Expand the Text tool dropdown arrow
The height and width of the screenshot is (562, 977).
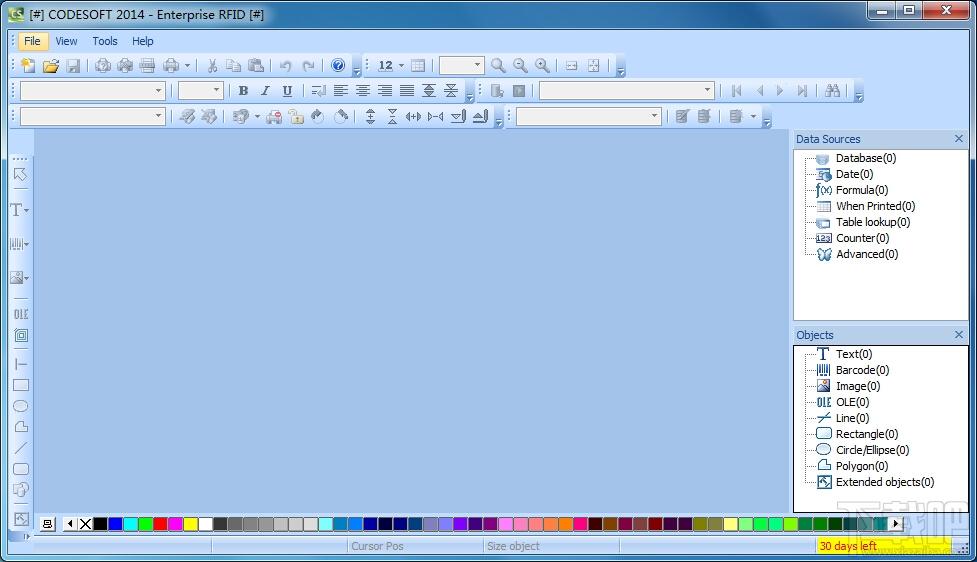tap(27, 211)
